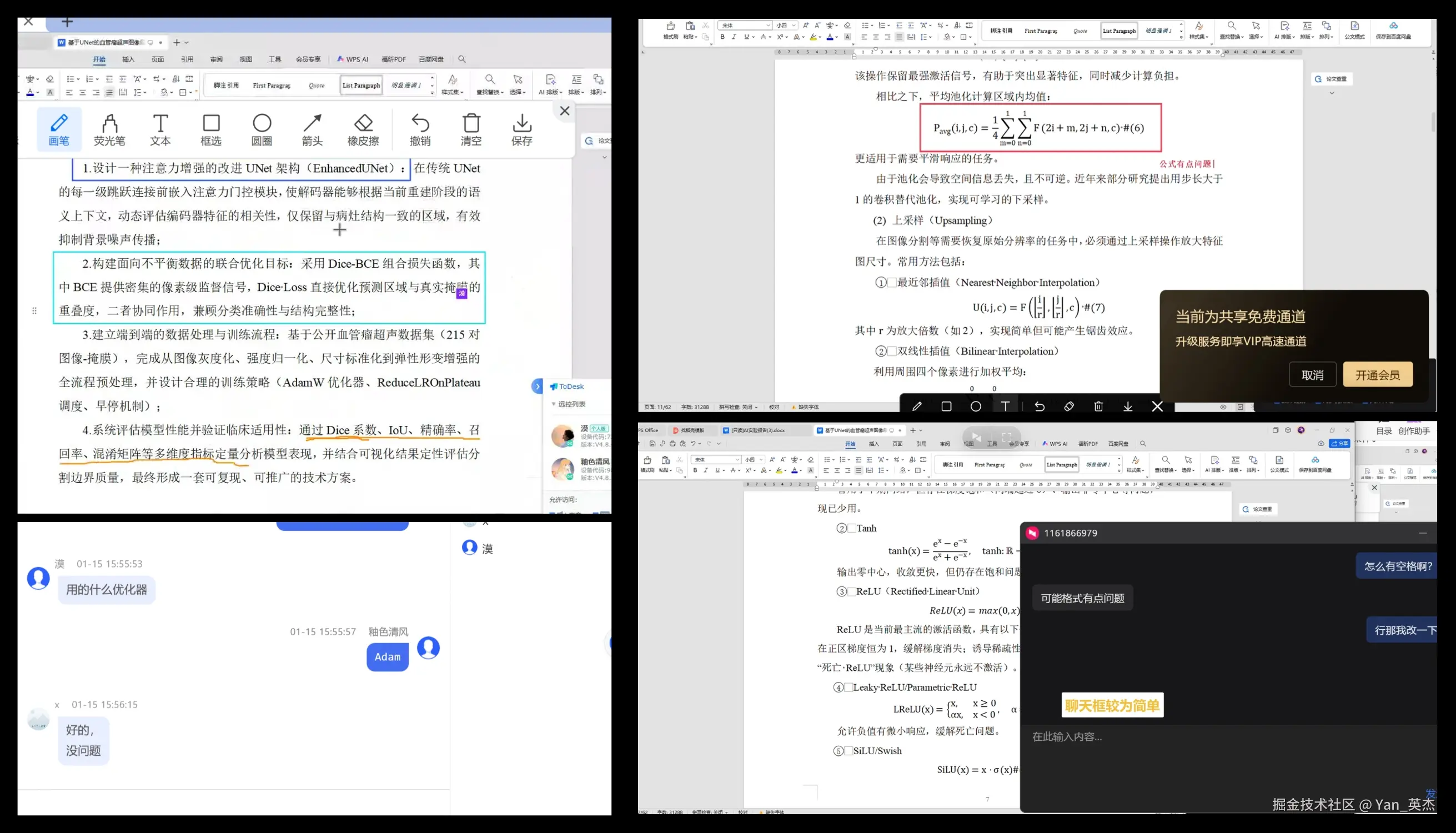Image resolution: width=1456 pixels, height=833 pixels.
Task: Switch to the [只读]AI实验报告(3).docx document tab
Action: pyautogui.click(x=757, y=430)
